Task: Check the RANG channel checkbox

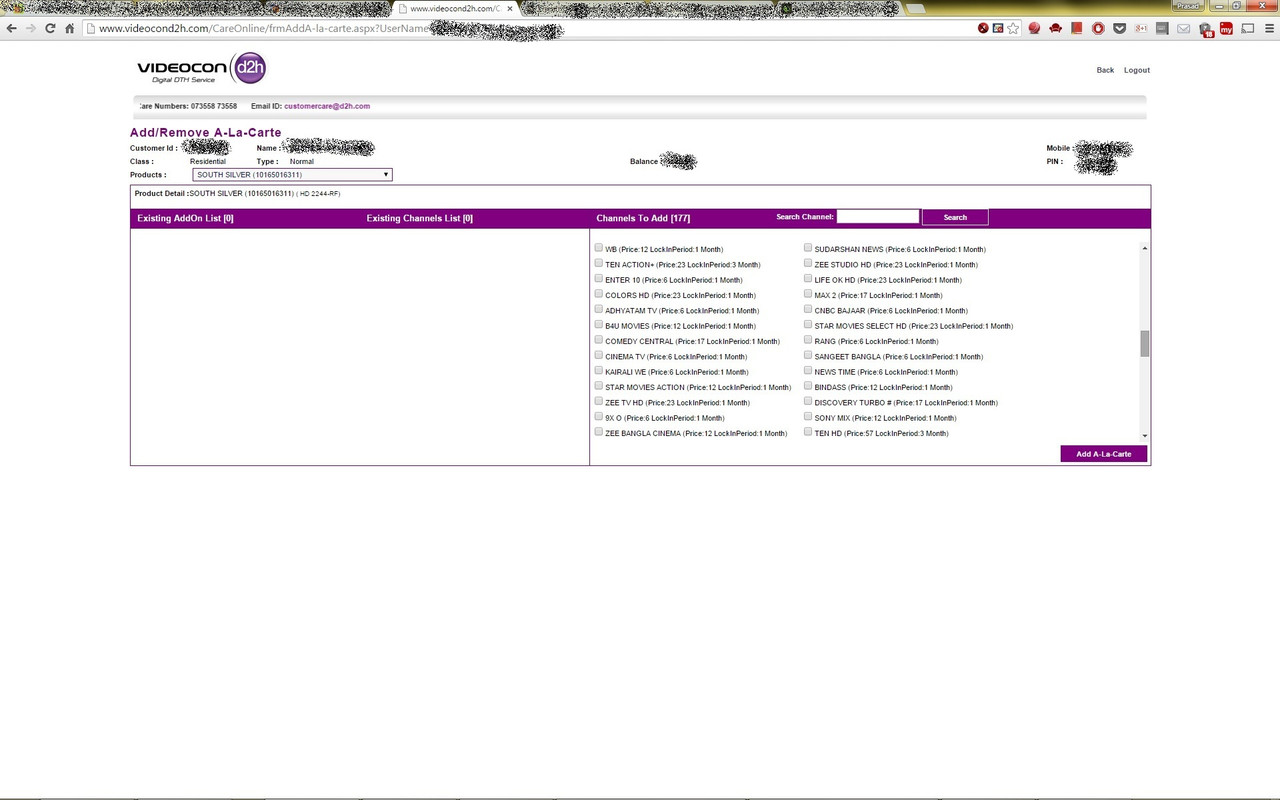Action: click(x=808, y=340)
